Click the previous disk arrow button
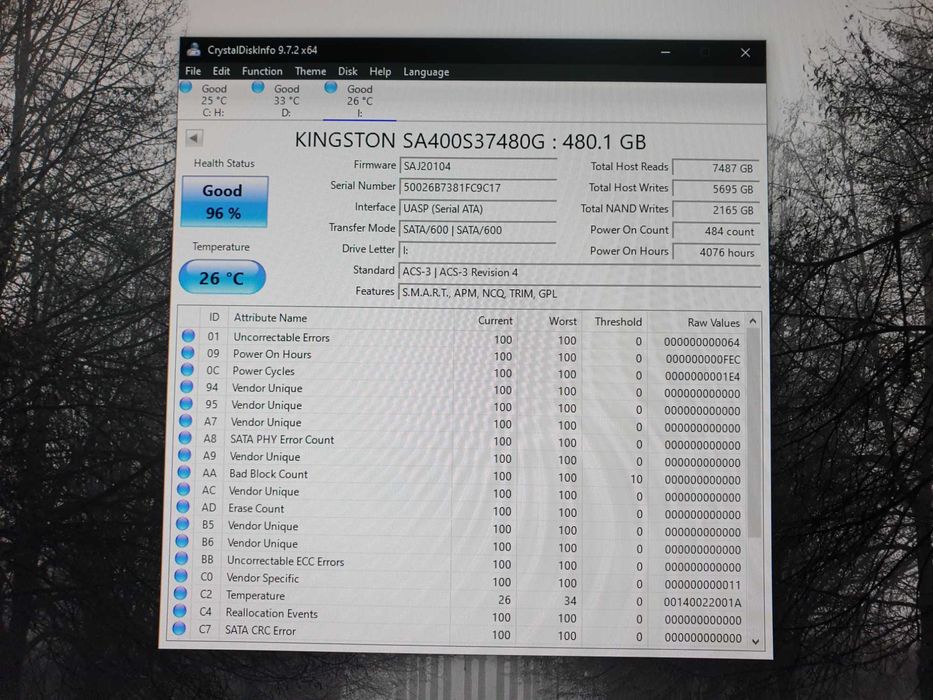The height and width of the screenshot is (700, 933). (194, 138)
